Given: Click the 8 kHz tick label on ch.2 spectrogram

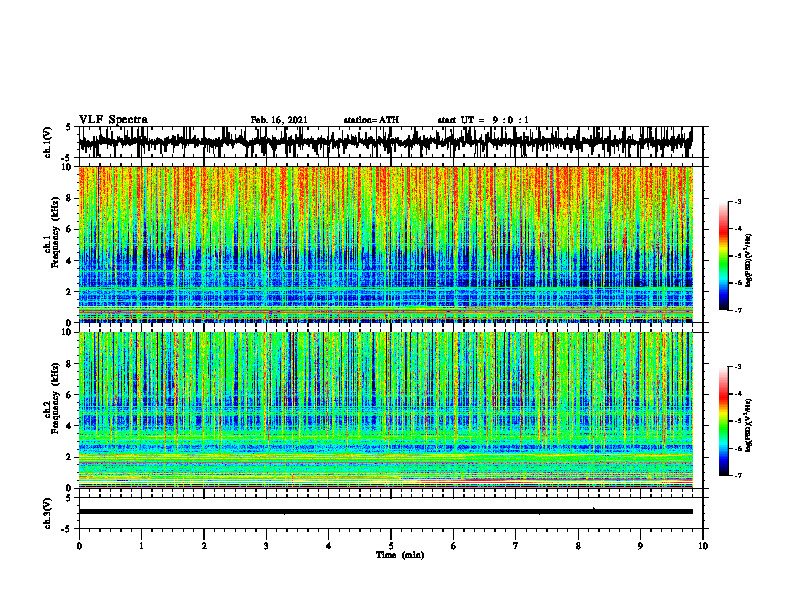Looking at the screenshot, I should coord(71,364).
